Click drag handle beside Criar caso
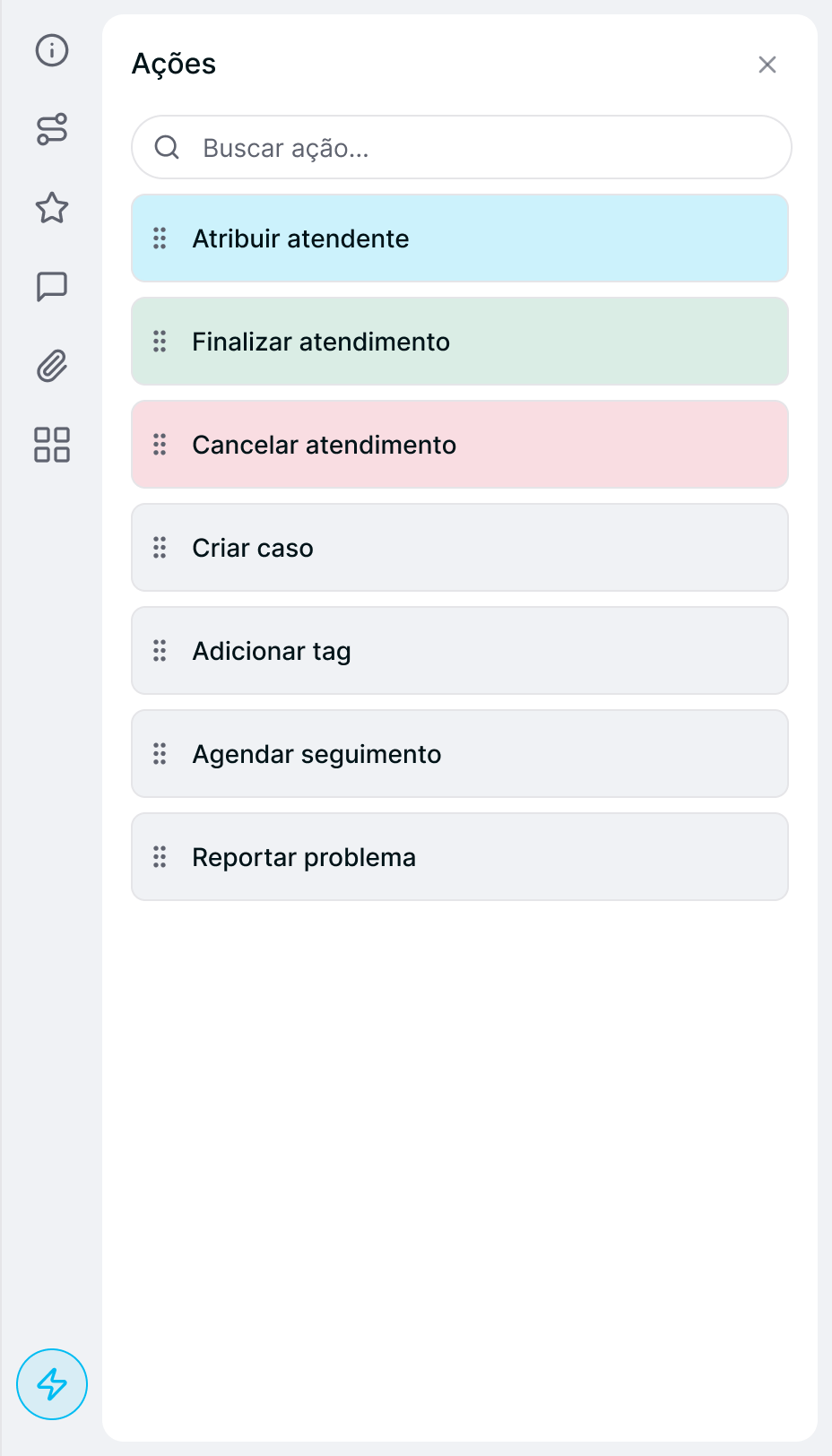Image resolution: width=832 pixels, height=1456 pixels. click(x=160, y=548)
